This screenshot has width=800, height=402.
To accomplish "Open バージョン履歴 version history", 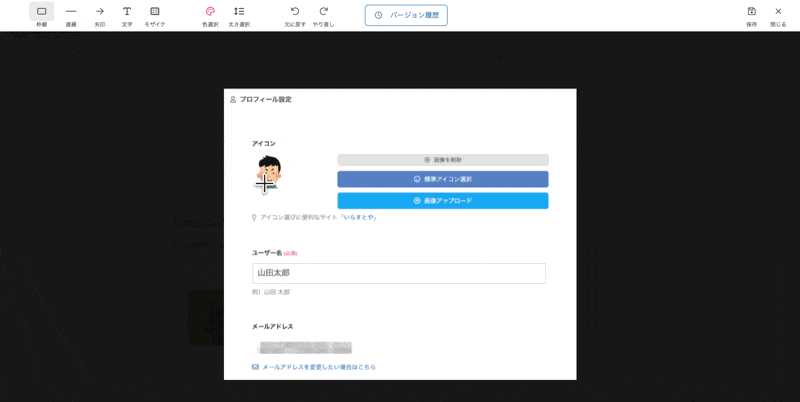I will pos(406,15).
